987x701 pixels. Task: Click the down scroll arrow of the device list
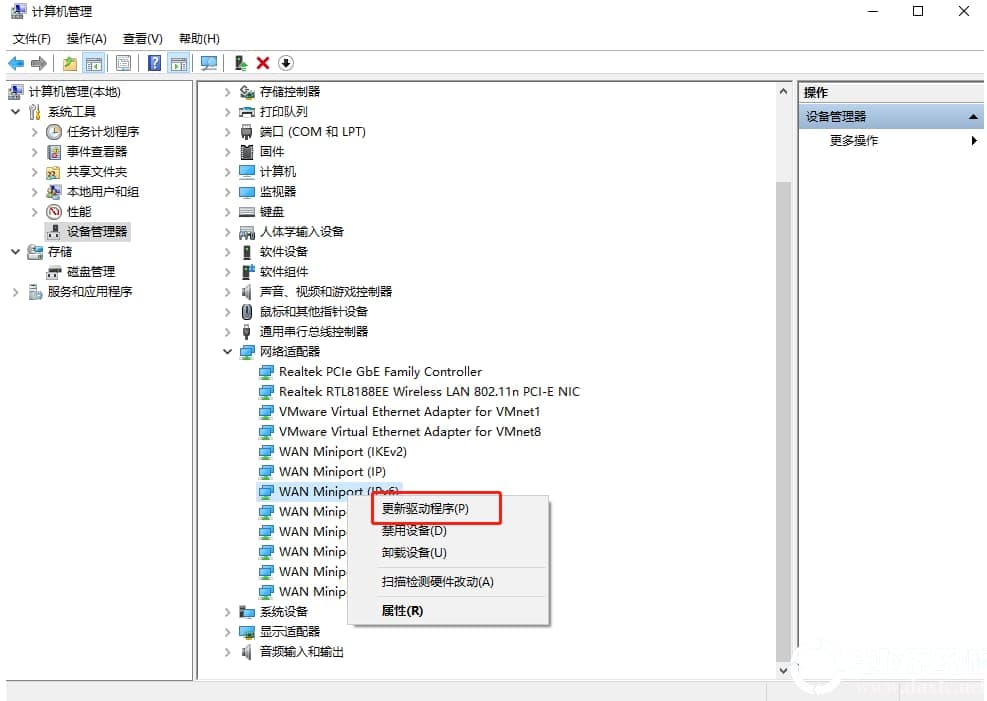pos(783,670)
